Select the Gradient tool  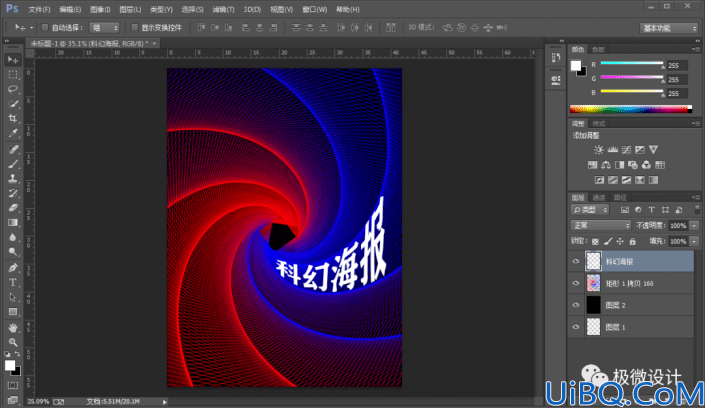point(13,223)
